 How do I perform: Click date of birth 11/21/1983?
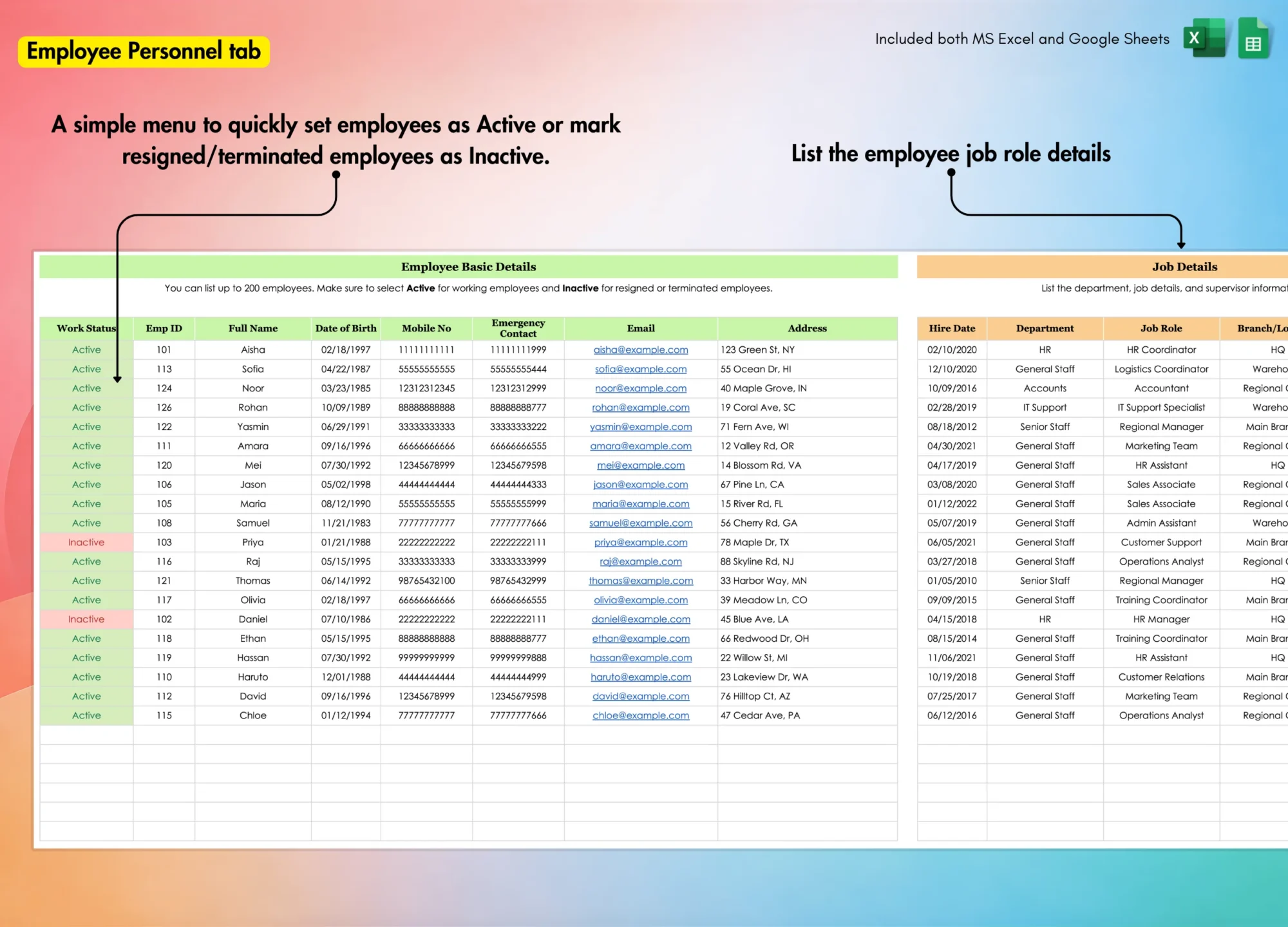click(346, 523)
